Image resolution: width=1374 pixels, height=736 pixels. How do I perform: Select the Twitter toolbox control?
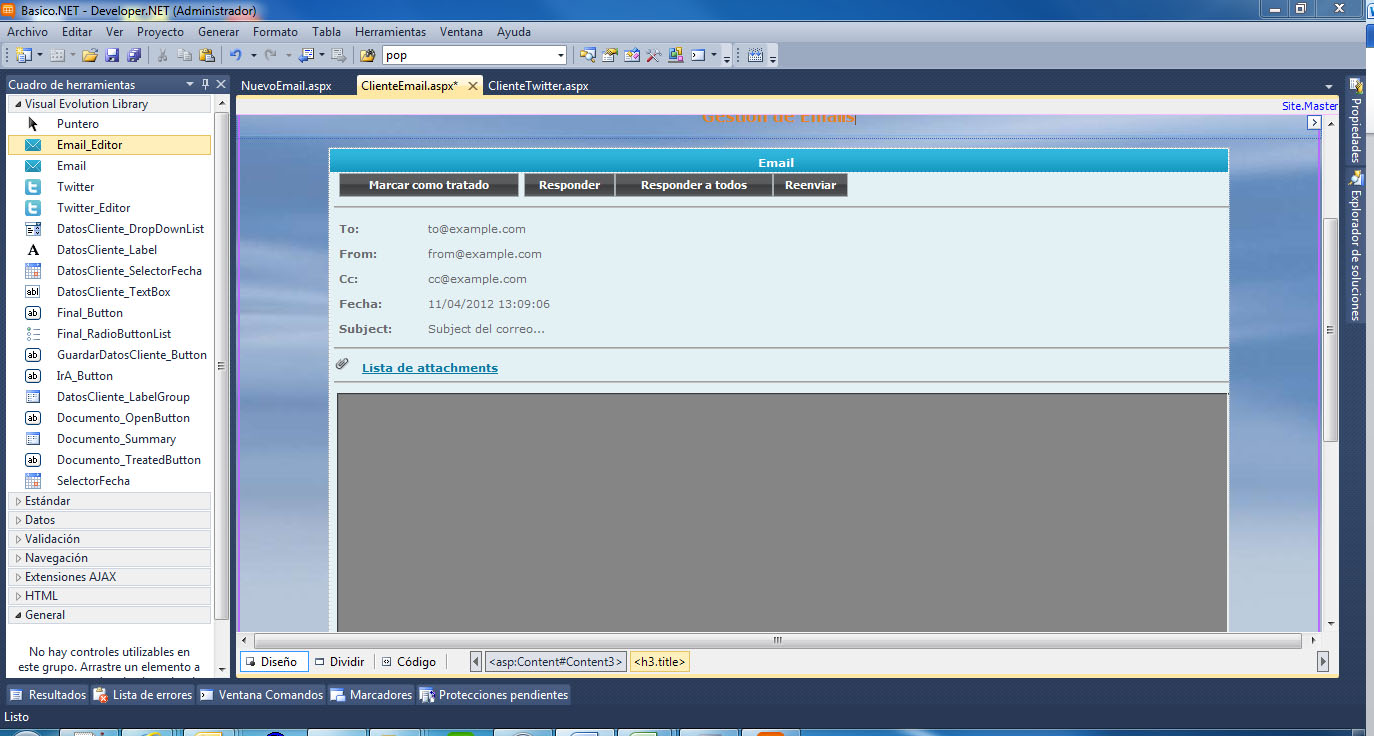pyautogui.click(x=109, y=187)
